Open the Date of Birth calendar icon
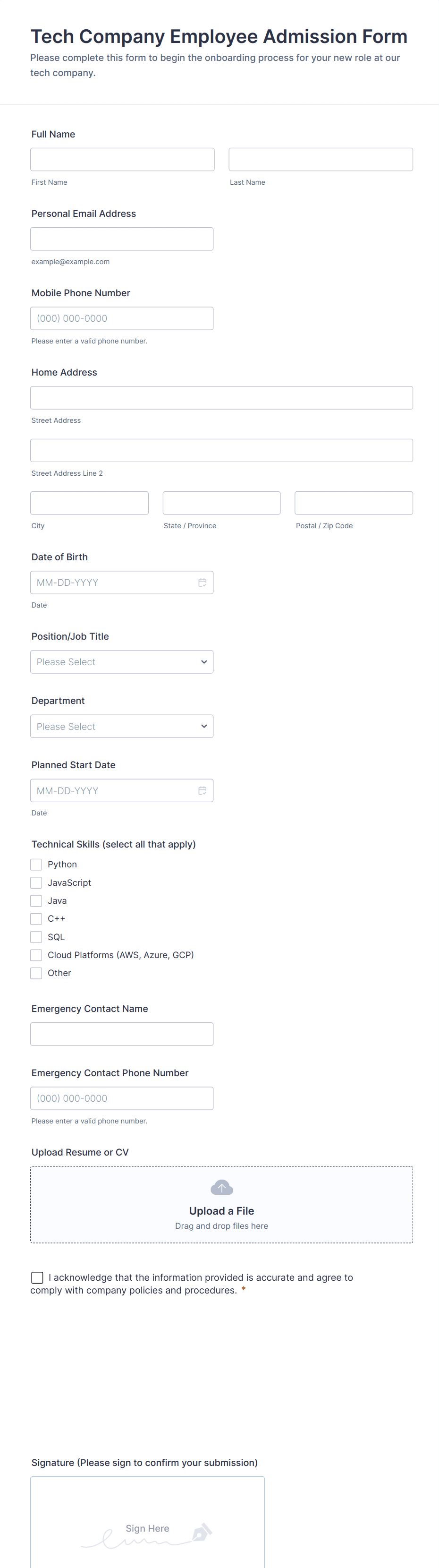 (202, 583)
